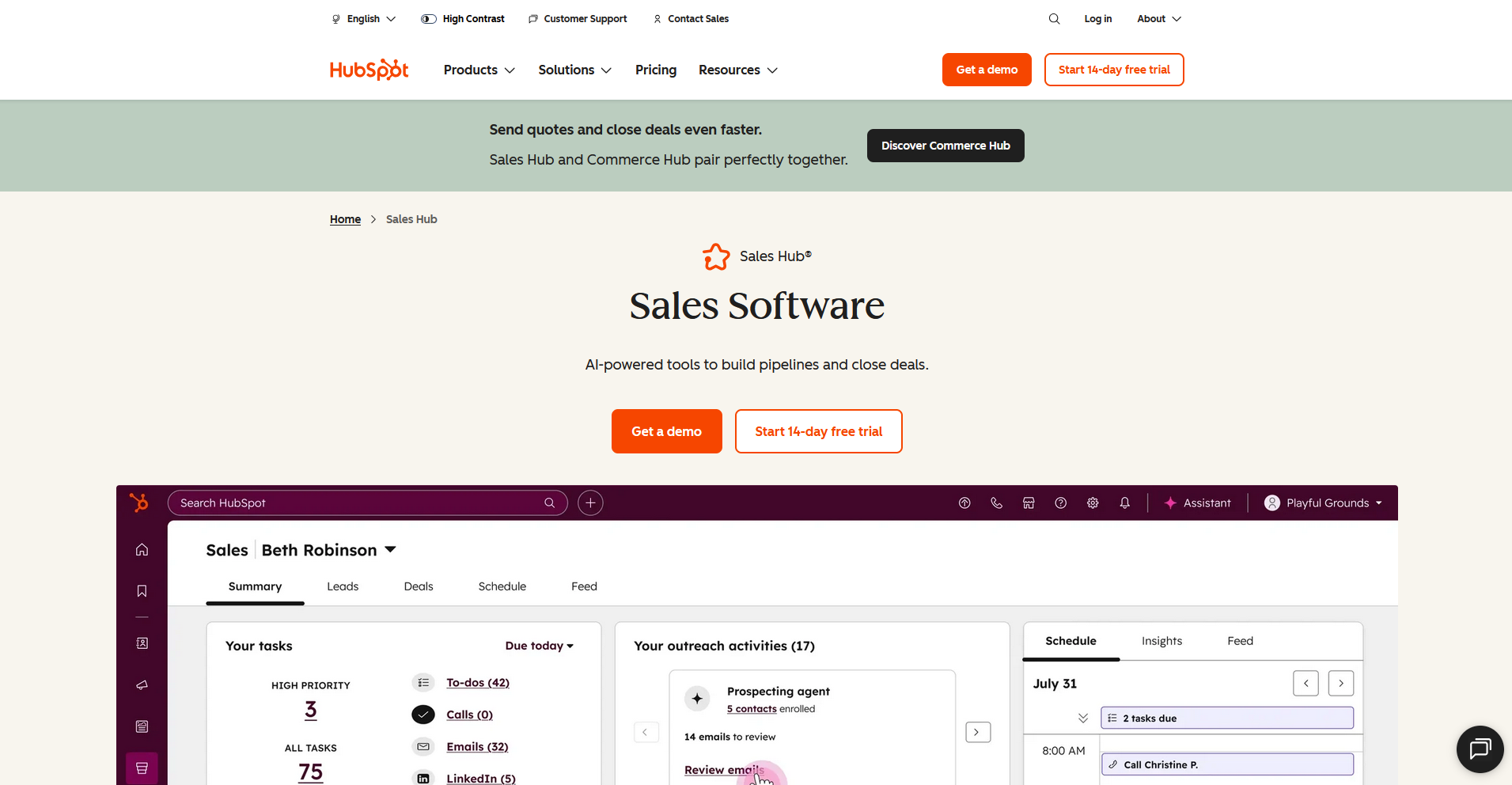Click the Assistant sparkle icon
Screen dimensions: 1512x785
[x=1170, y=502]
